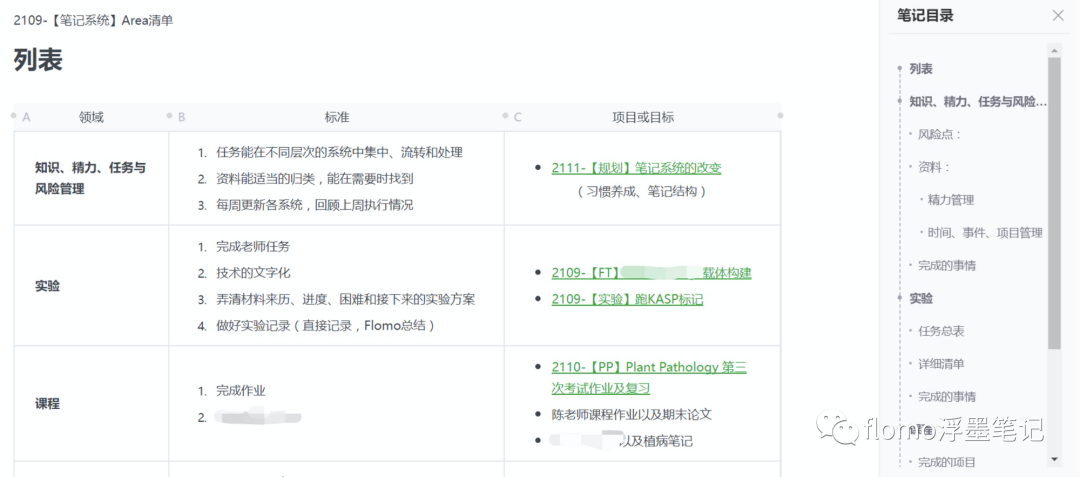Click the 实验 row label cell
This screenshot has width=1080, height=477.
coord(91,286)
